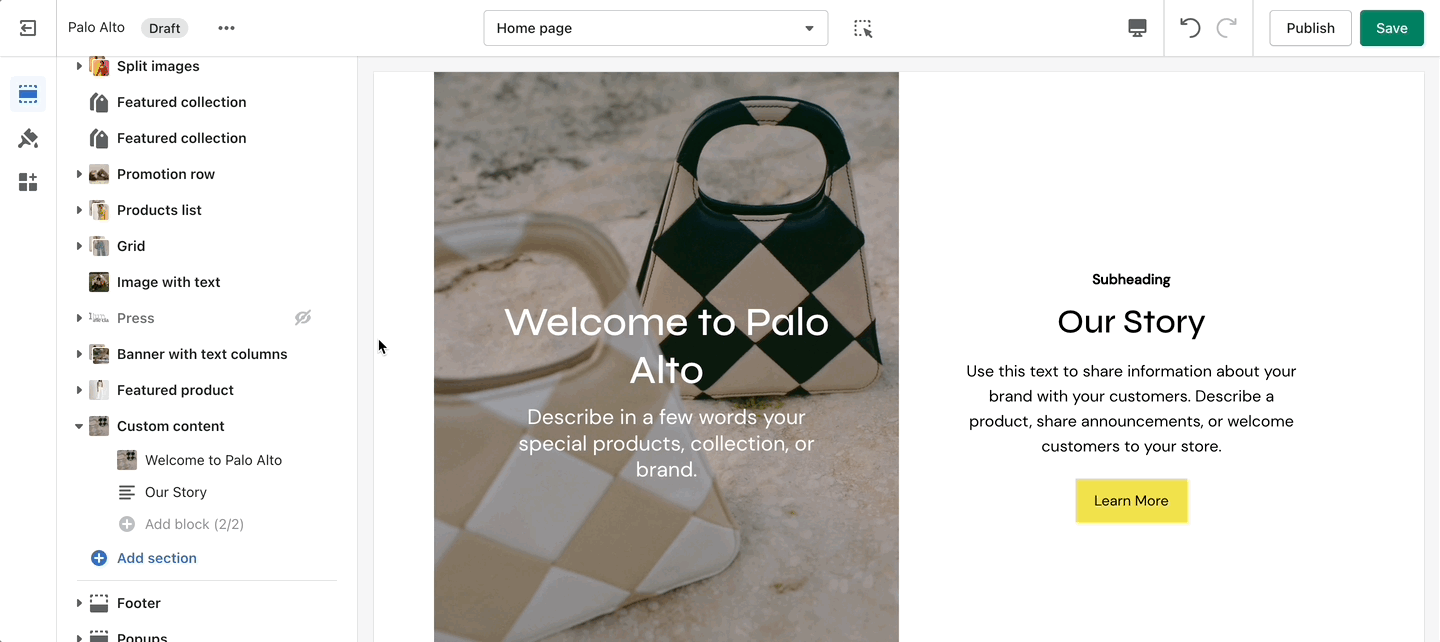Click the exit editor icon
Image resolution: width=1440 pixels, height=642 pixels.
coord(28,28)
